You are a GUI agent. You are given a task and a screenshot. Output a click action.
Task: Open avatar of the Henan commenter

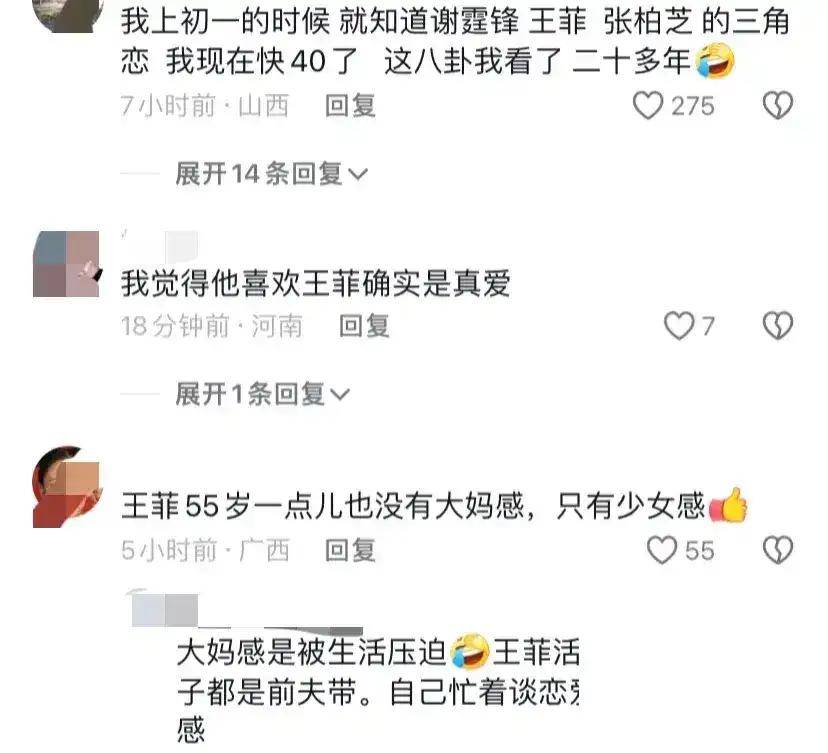(66, 263)
